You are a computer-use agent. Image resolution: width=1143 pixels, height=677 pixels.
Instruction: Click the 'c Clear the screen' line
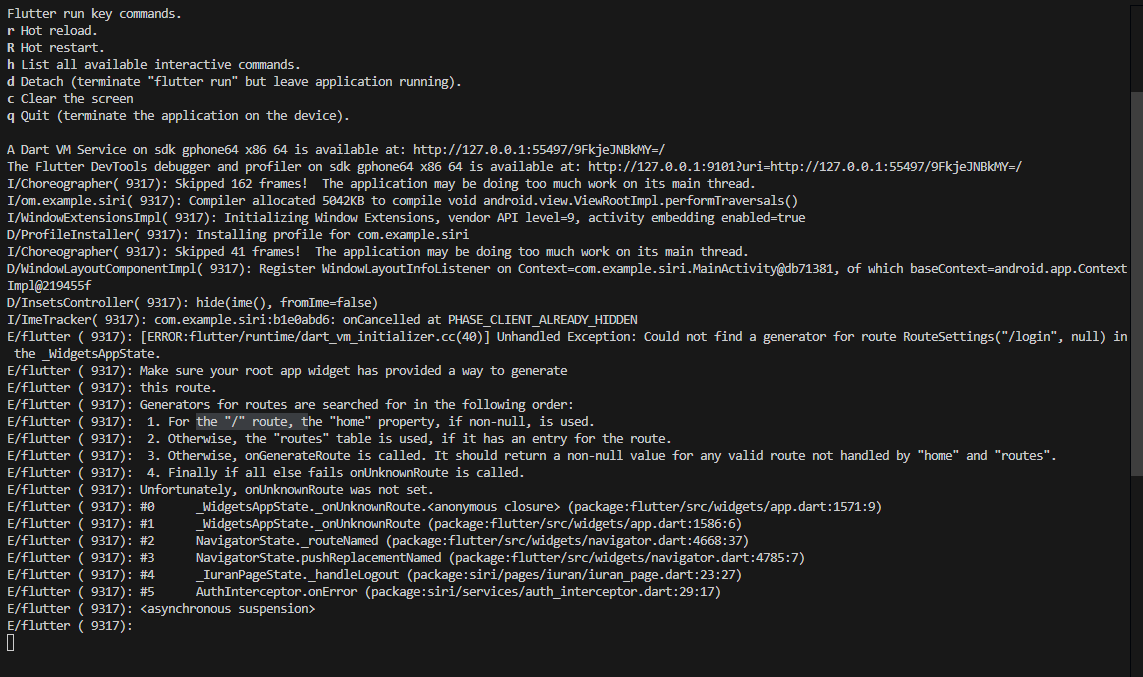tap(70, 98)
